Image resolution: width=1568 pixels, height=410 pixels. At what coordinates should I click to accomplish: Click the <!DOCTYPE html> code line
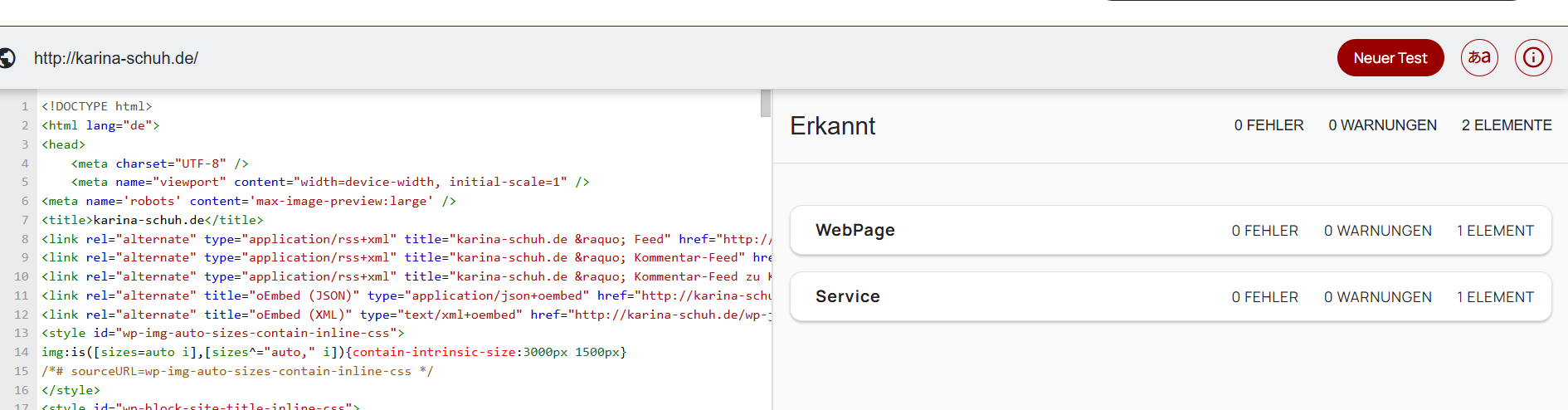97,106
